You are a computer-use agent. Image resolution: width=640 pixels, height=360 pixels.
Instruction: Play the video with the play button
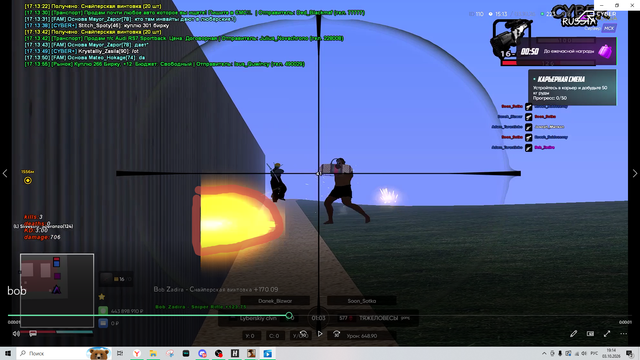click(320, 334)
